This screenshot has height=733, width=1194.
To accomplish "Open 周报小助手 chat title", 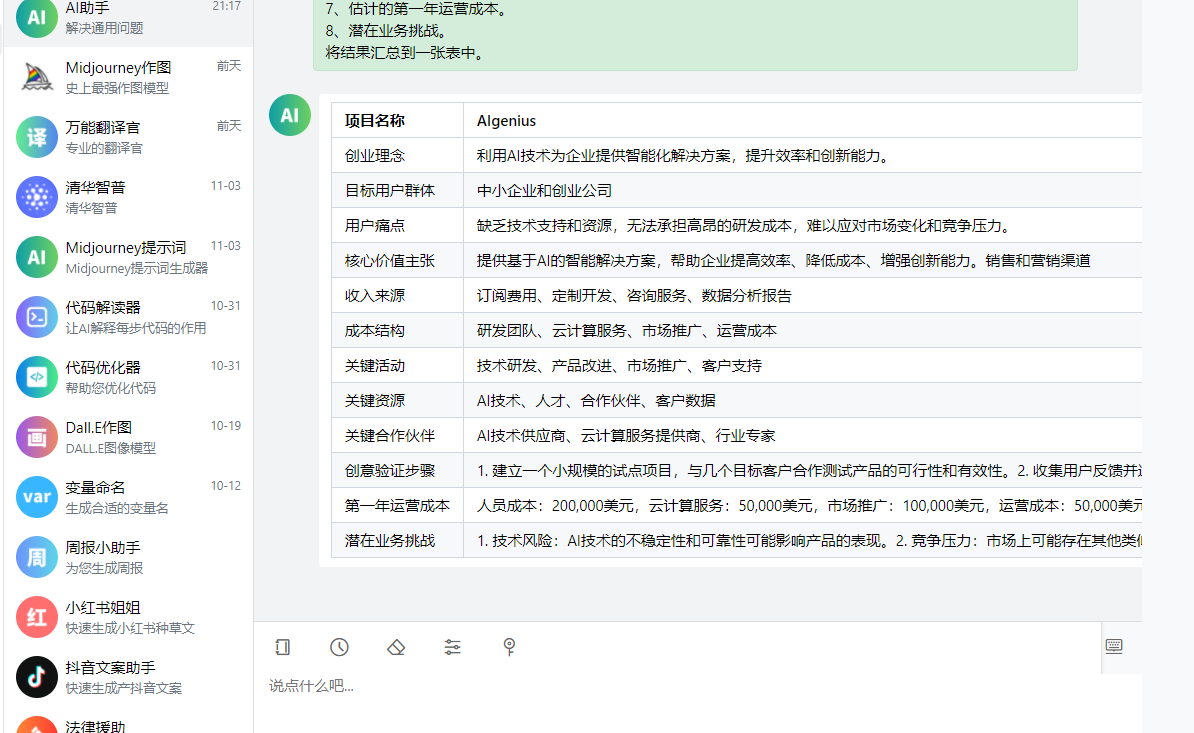I will pos(103,547).
